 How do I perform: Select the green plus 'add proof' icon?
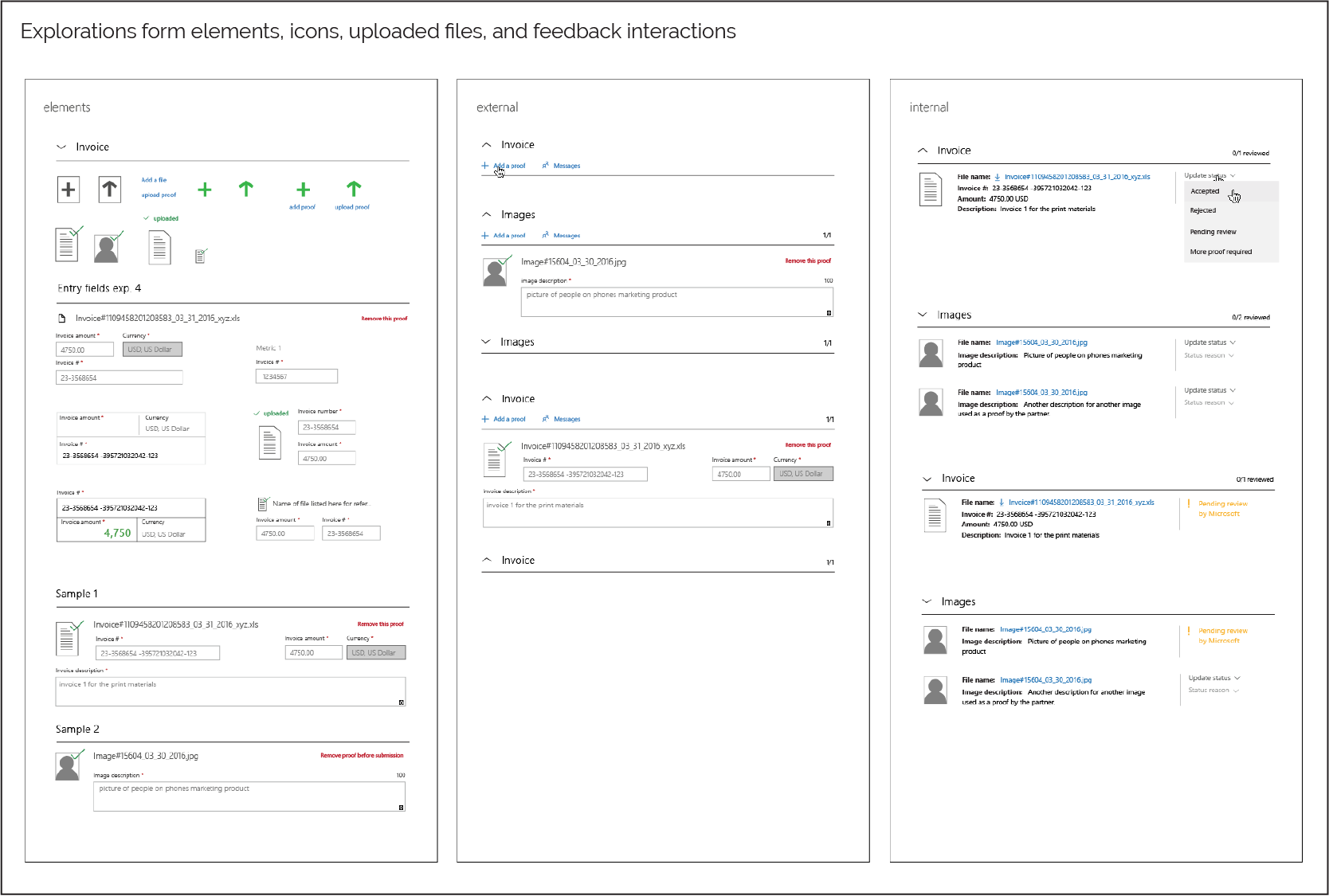pyautogui.click(x=303, y=190)
